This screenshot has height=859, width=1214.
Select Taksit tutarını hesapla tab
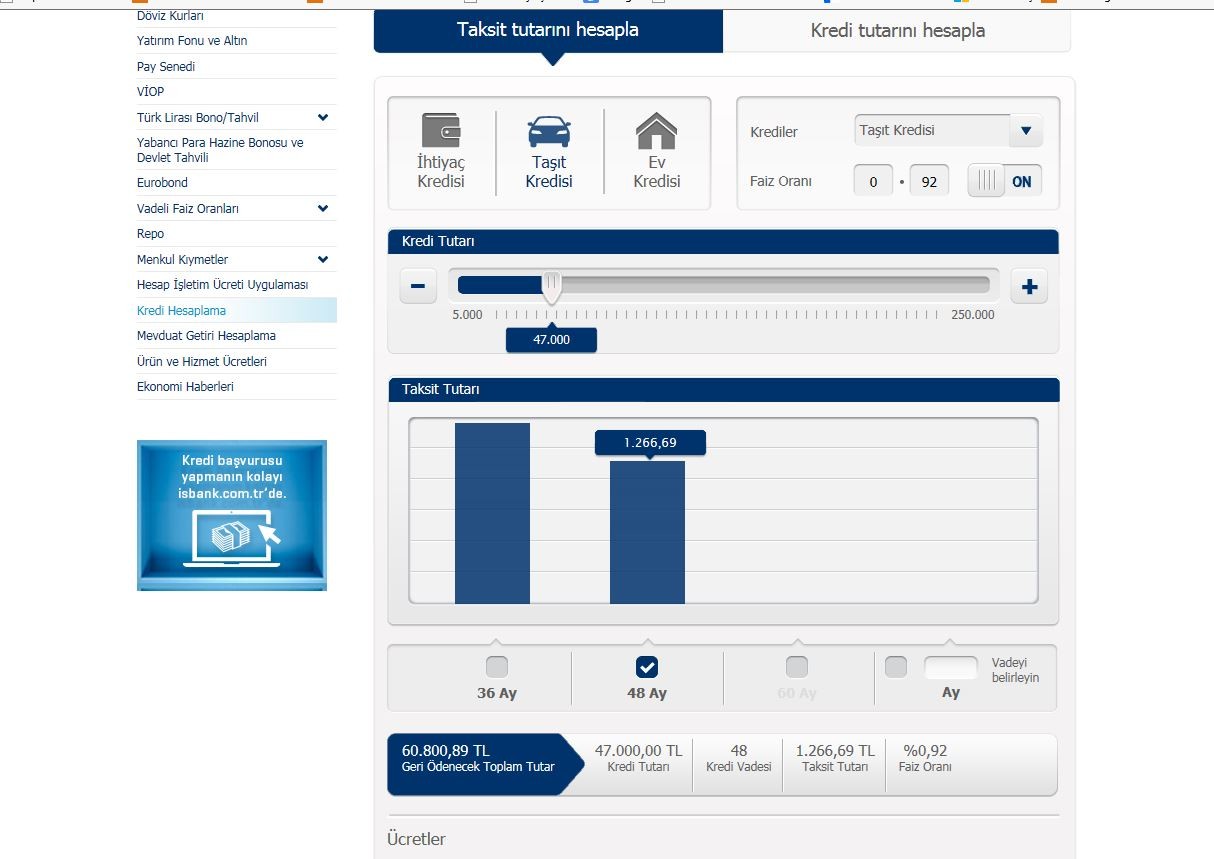548,30
